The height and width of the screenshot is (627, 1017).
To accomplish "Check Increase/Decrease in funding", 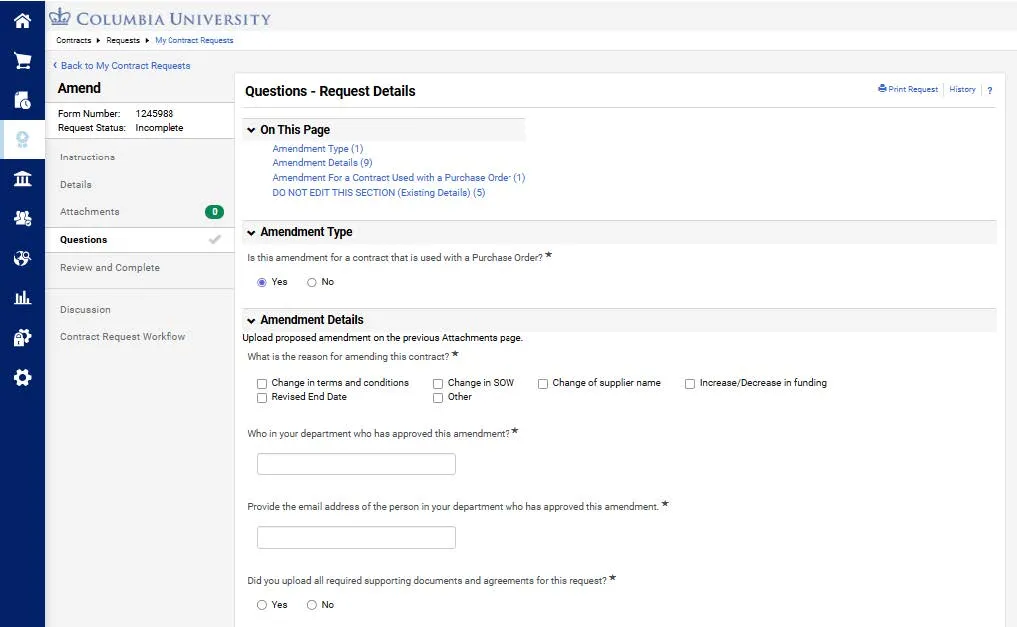I will (689, 383).
